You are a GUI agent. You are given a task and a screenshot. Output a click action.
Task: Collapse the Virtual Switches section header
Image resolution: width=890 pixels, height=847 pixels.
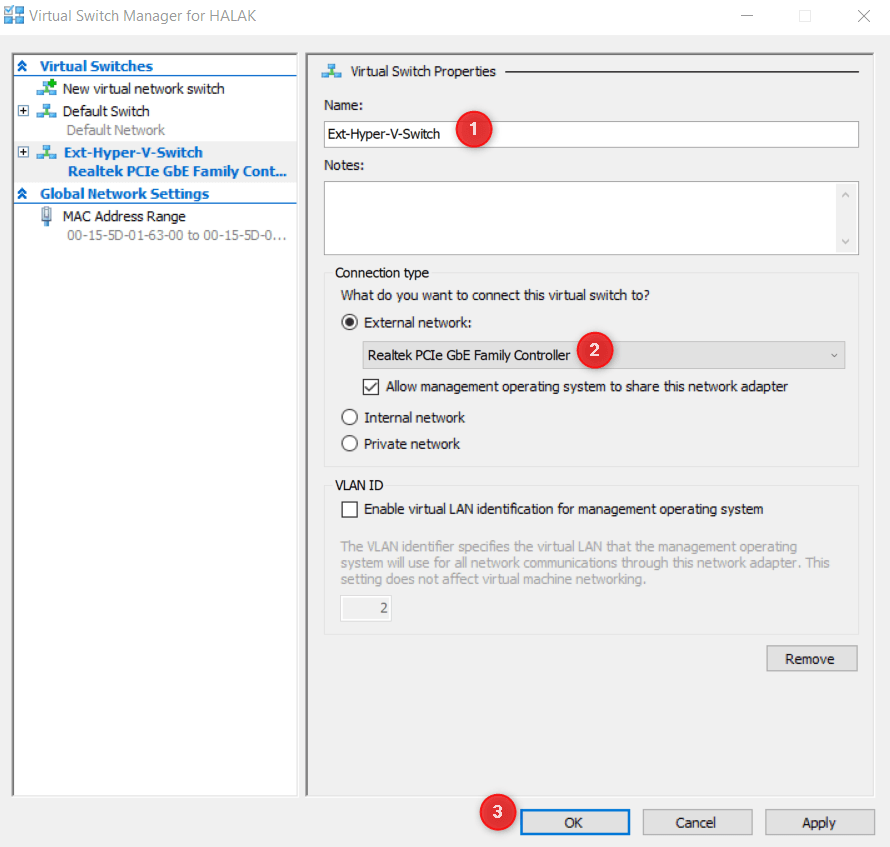coord(22,65)
